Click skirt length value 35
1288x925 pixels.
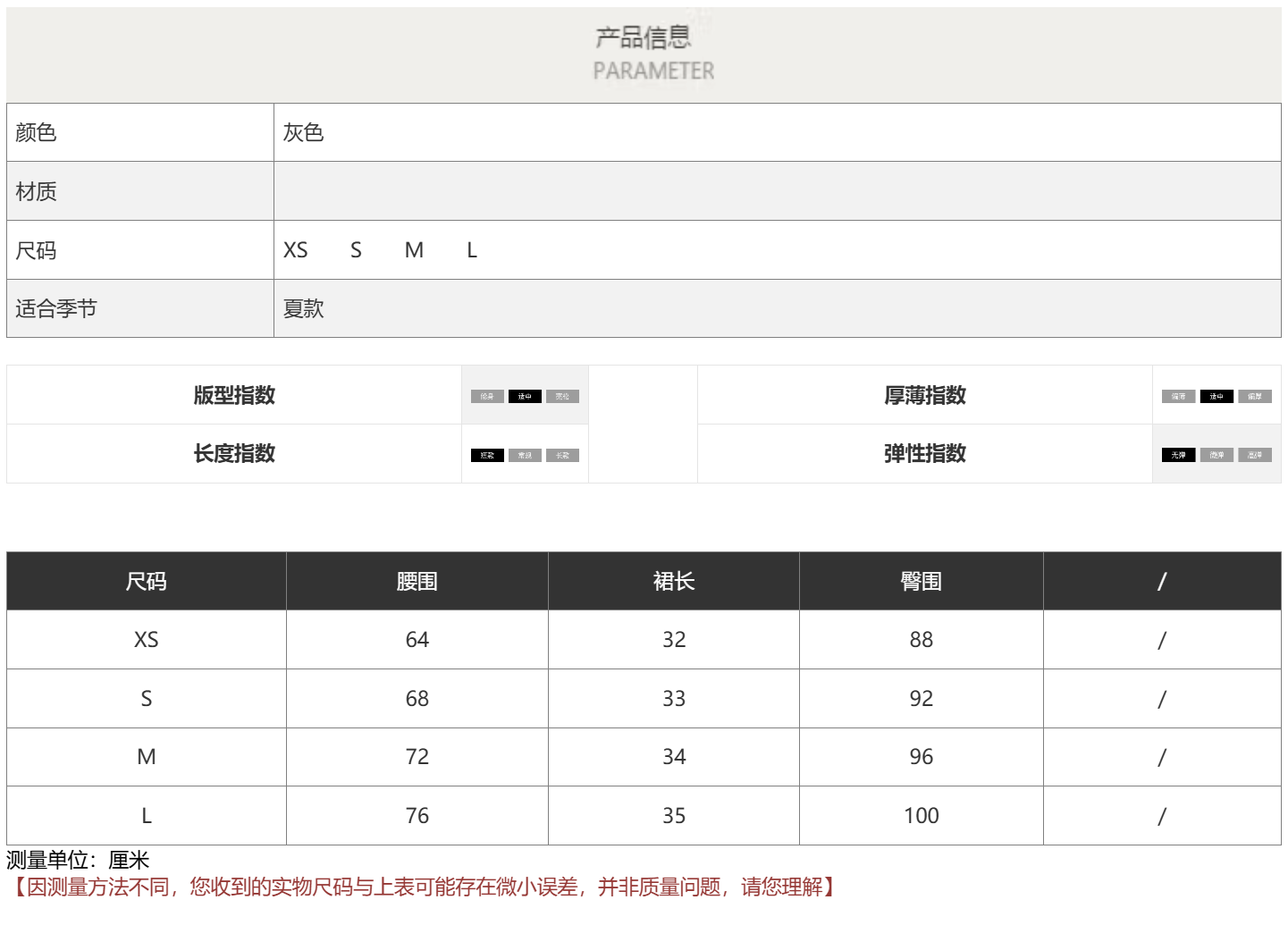coord(674,816)
